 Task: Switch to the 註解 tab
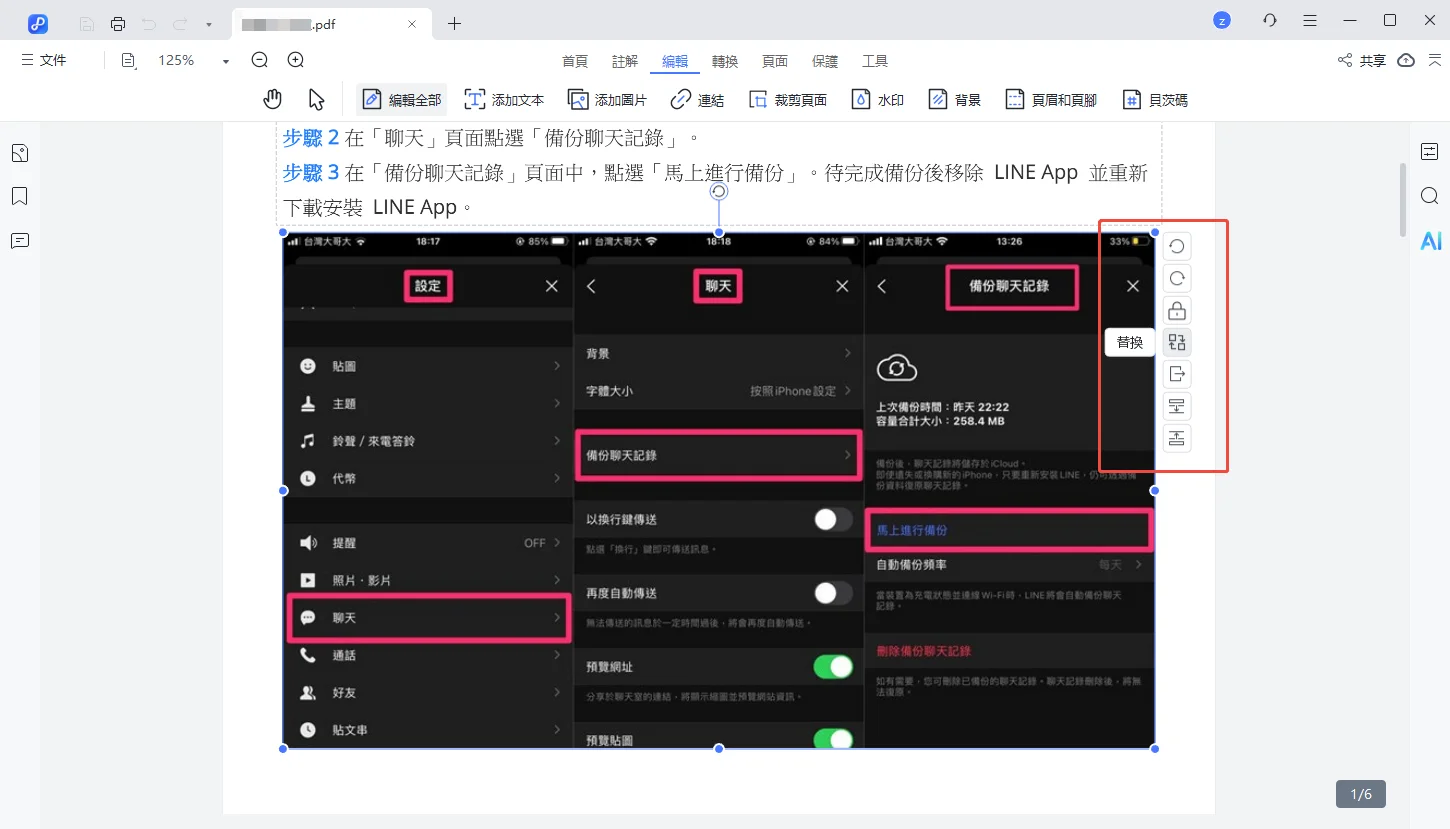625,61
